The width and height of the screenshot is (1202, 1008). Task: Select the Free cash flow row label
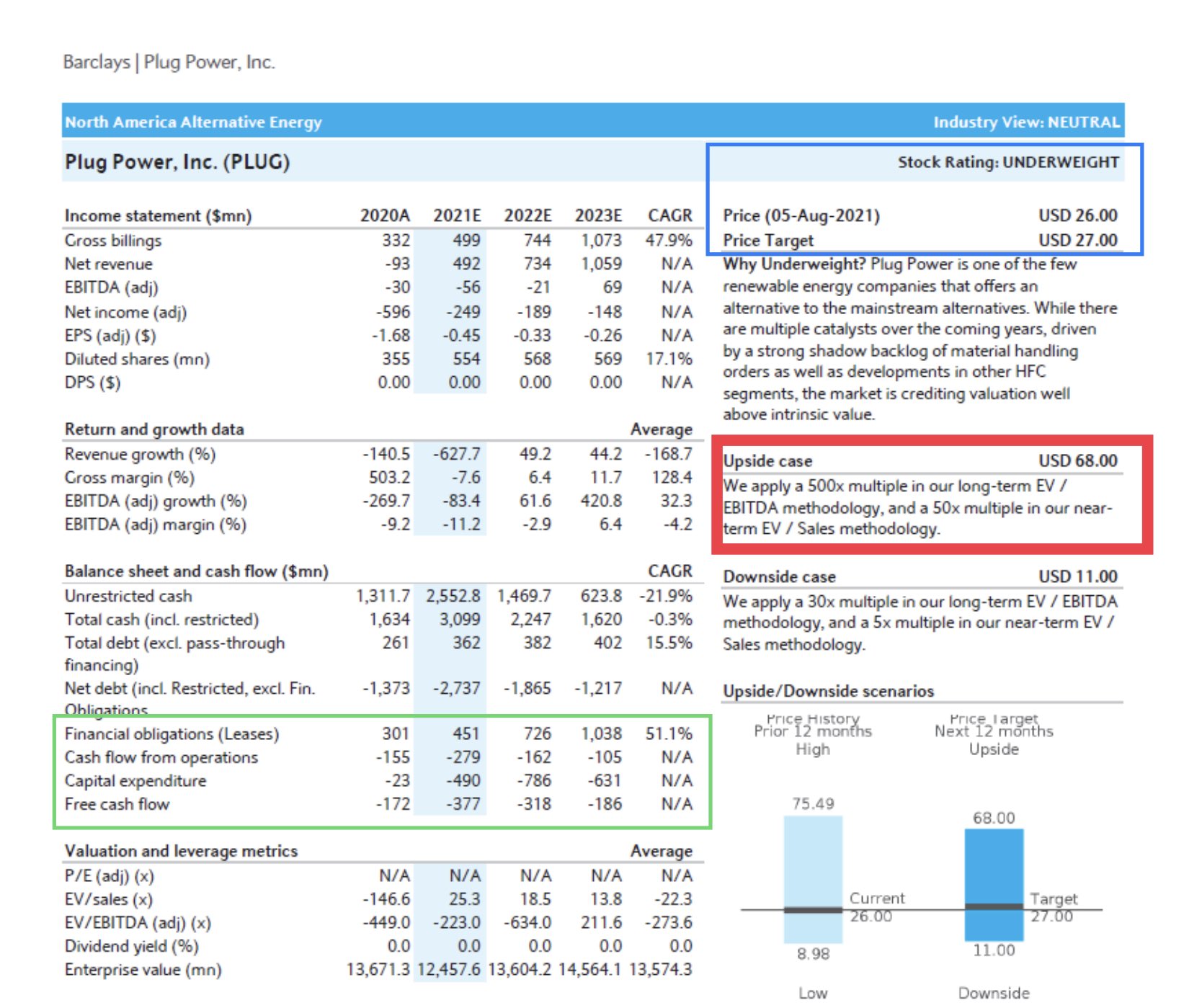coord(117,804)
